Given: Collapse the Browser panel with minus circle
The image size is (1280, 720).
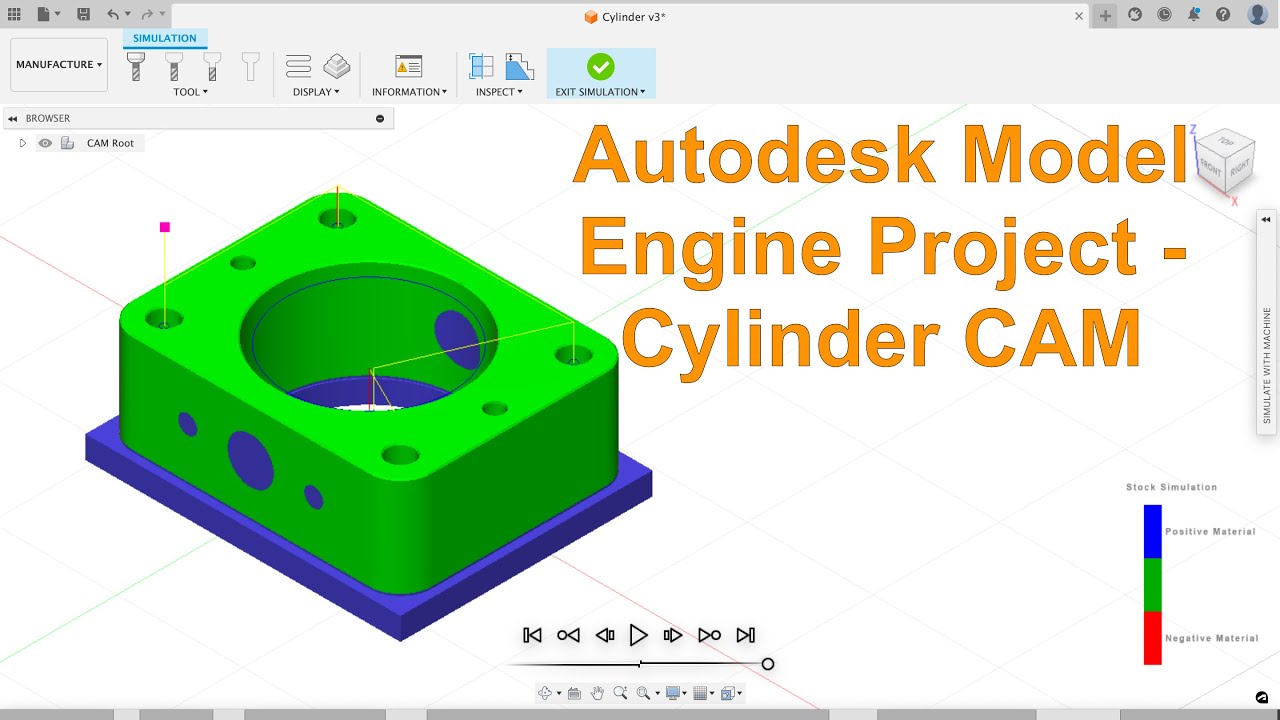Looking at the screenshot, I should coord(380,118).
